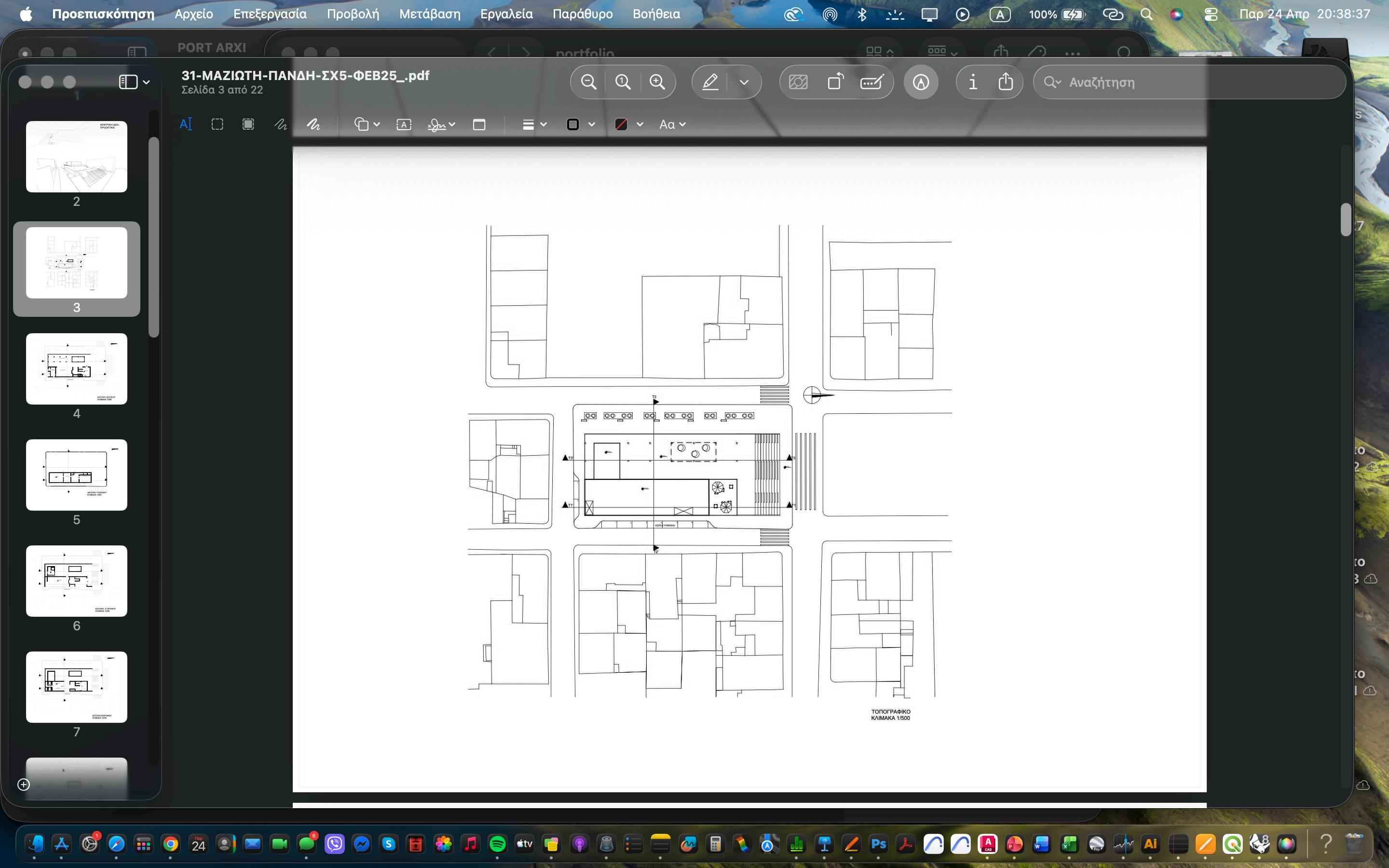Screen dimensions: 1389x868
Task: Select the rectangular selection tool
Action: tap(217, 124)
